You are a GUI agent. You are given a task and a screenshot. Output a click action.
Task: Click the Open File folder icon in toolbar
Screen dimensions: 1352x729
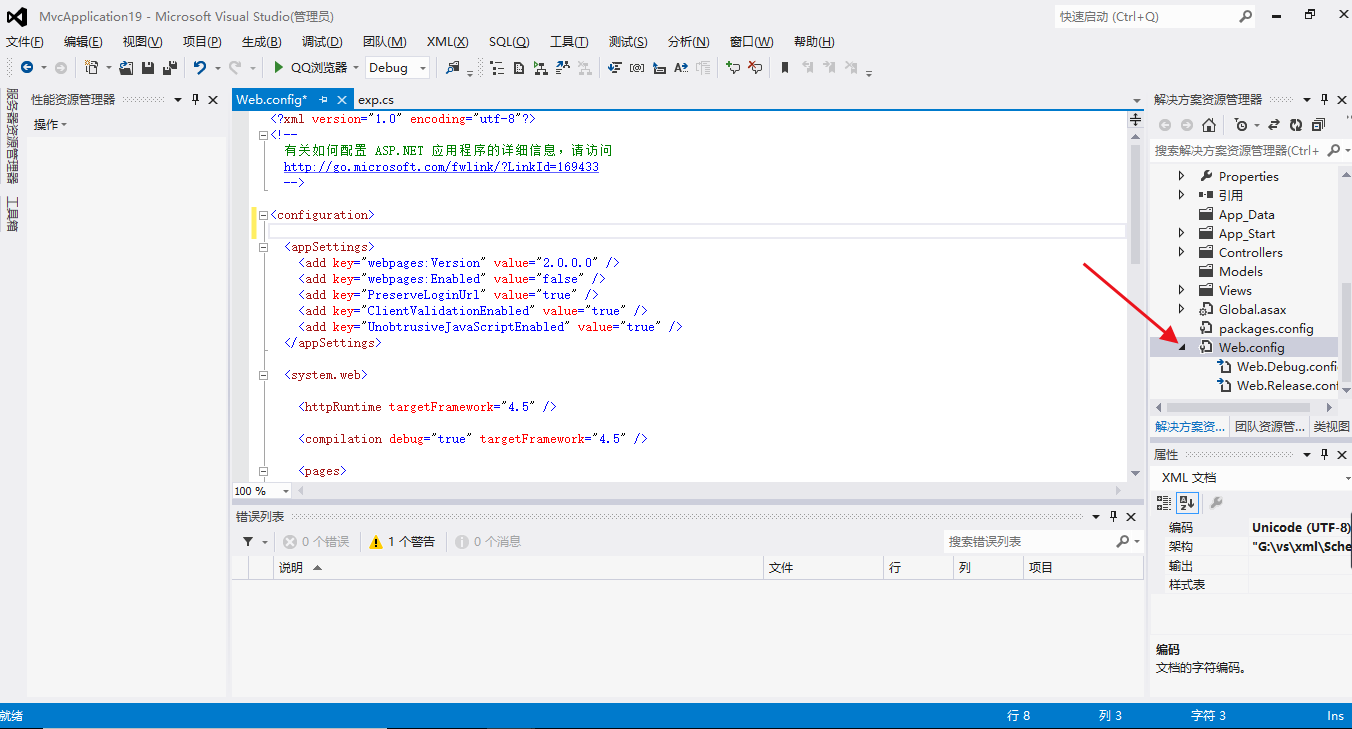tap(126, 68)
